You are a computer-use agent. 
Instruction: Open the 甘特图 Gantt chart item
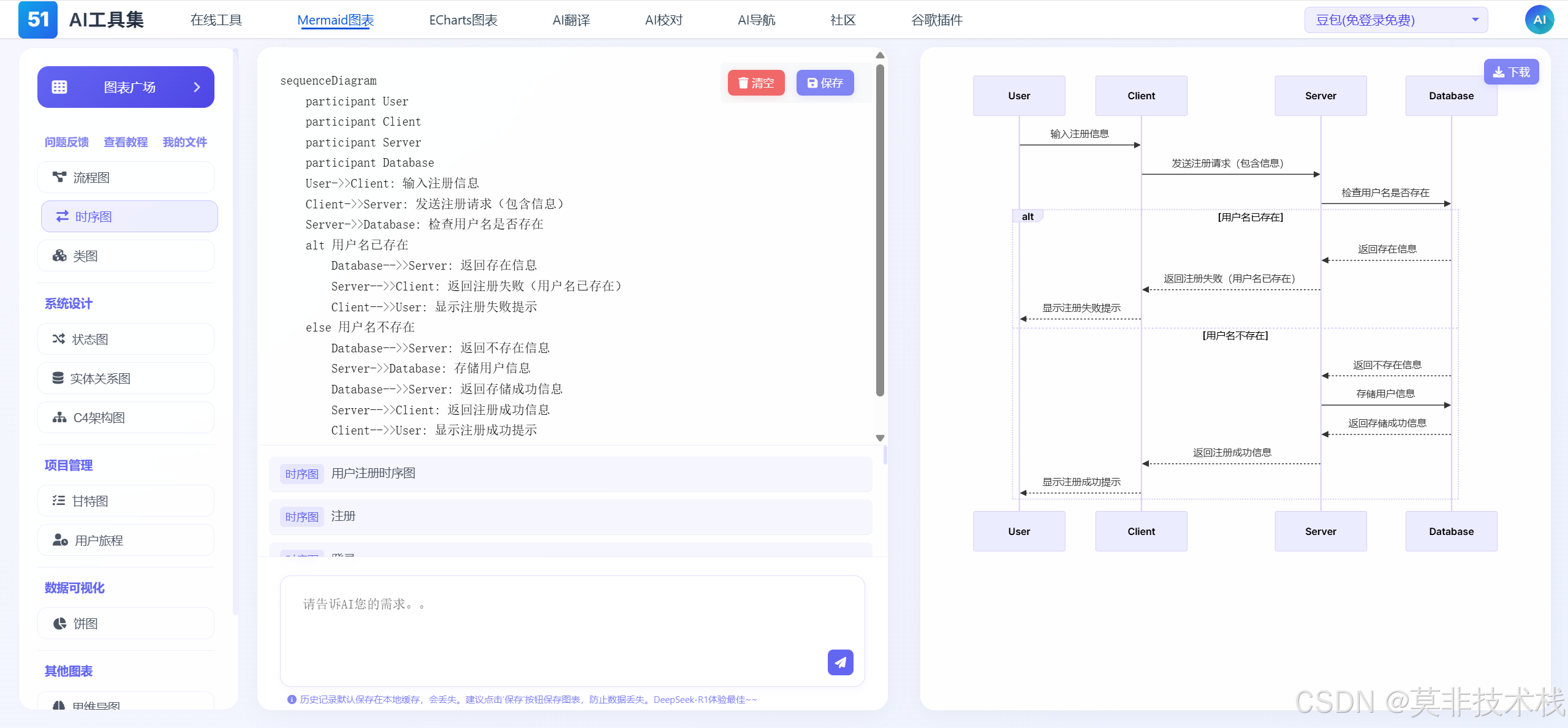coord(126,501)
